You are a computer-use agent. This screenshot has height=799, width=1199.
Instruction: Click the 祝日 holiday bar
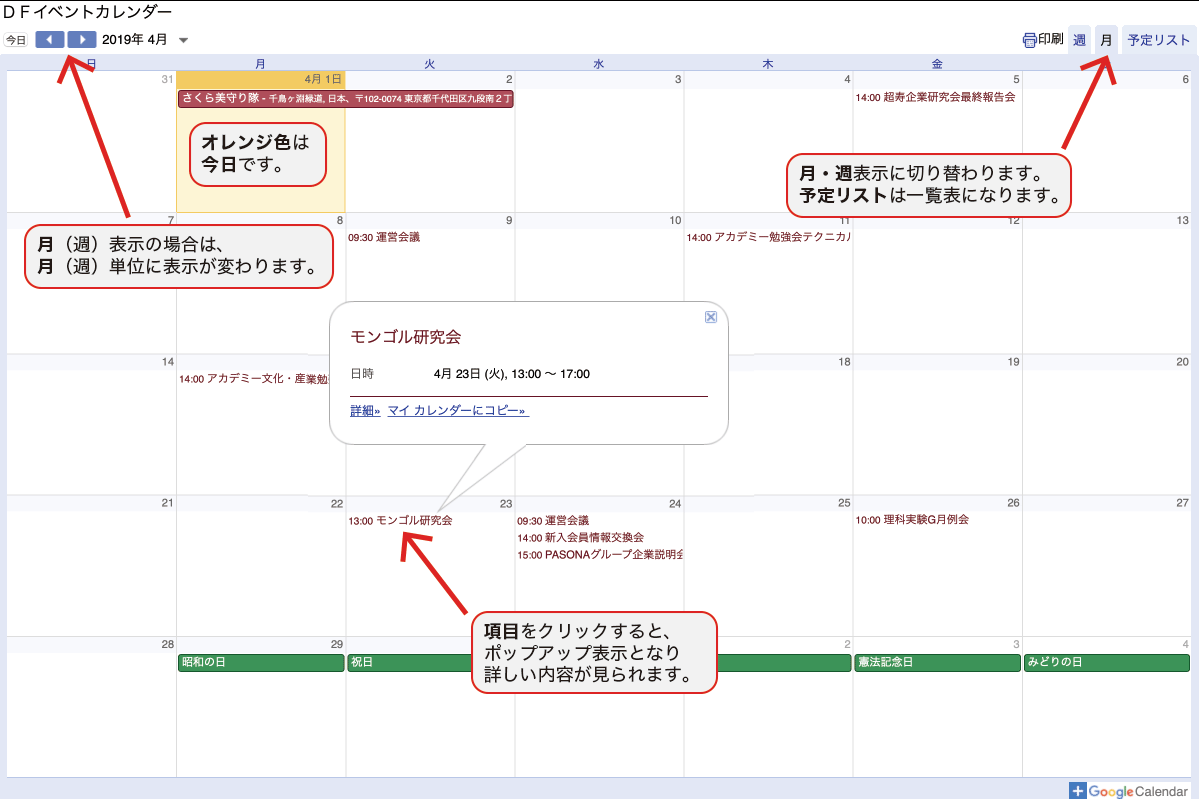point(411,662)
